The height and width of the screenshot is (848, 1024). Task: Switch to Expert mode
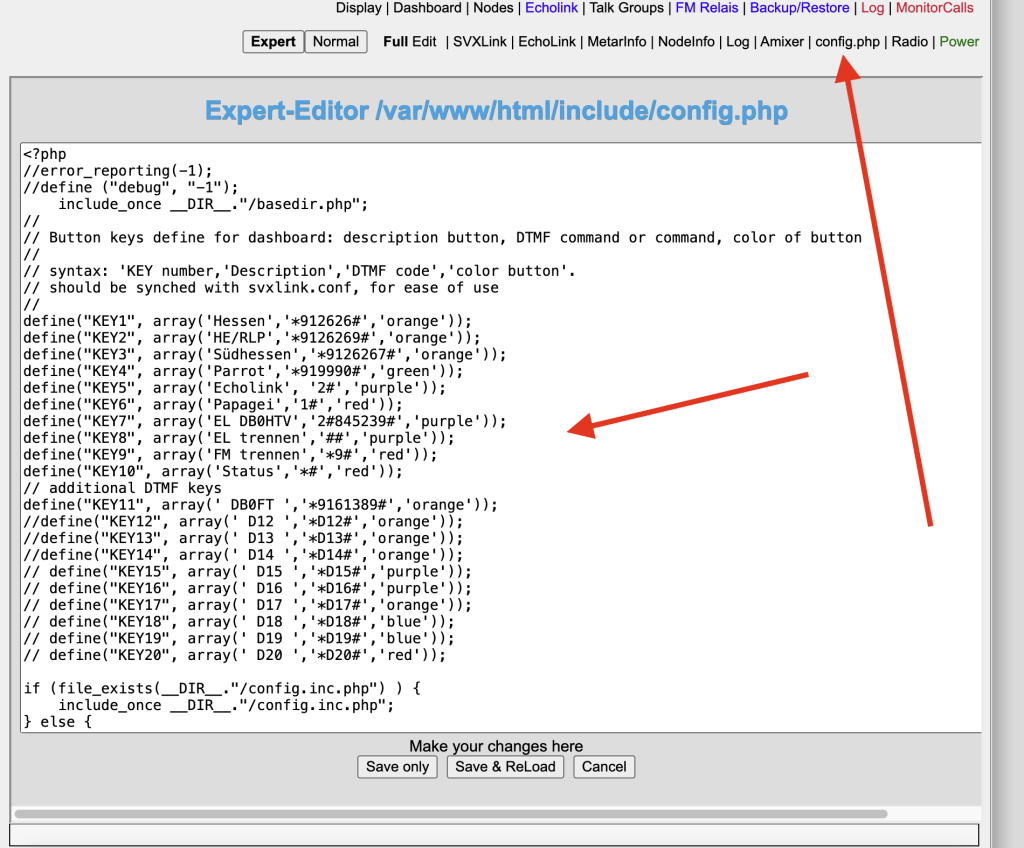pos(273,42)
